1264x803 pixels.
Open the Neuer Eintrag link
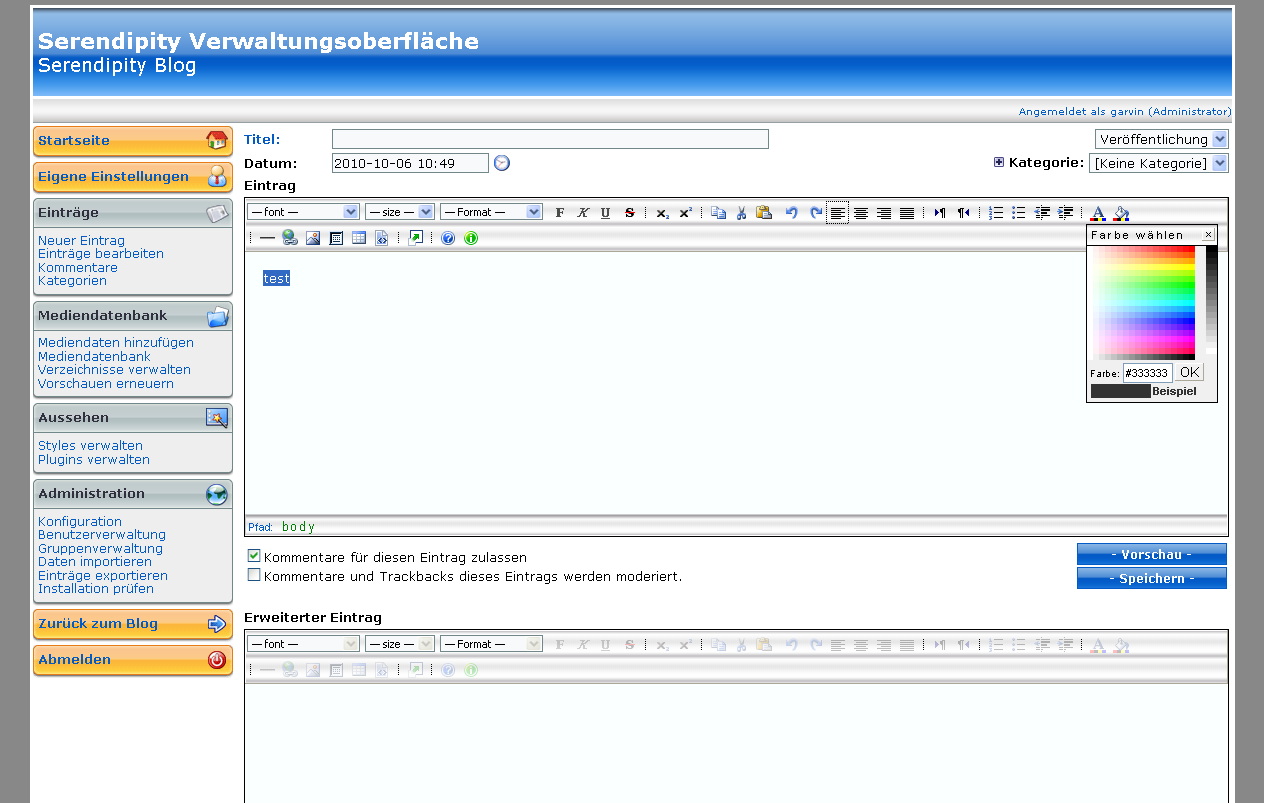[x=79, y=240]
